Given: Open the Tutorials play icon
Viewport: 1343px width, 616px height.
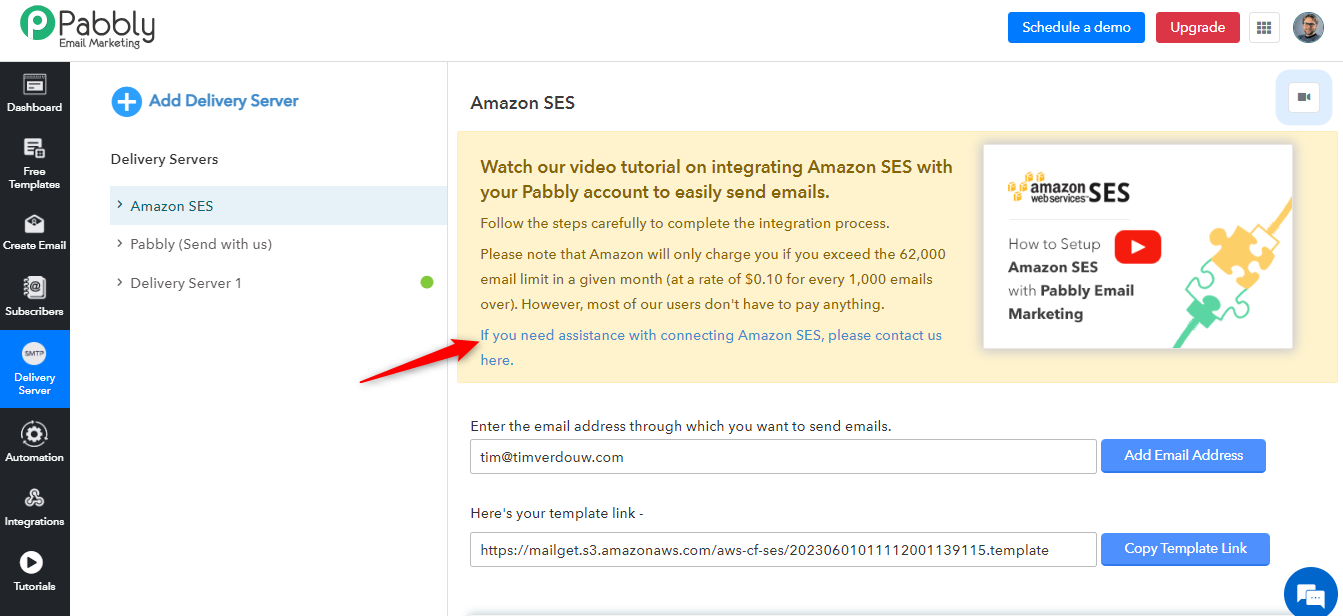Looking at the screenshot, I should click(32, 562).
